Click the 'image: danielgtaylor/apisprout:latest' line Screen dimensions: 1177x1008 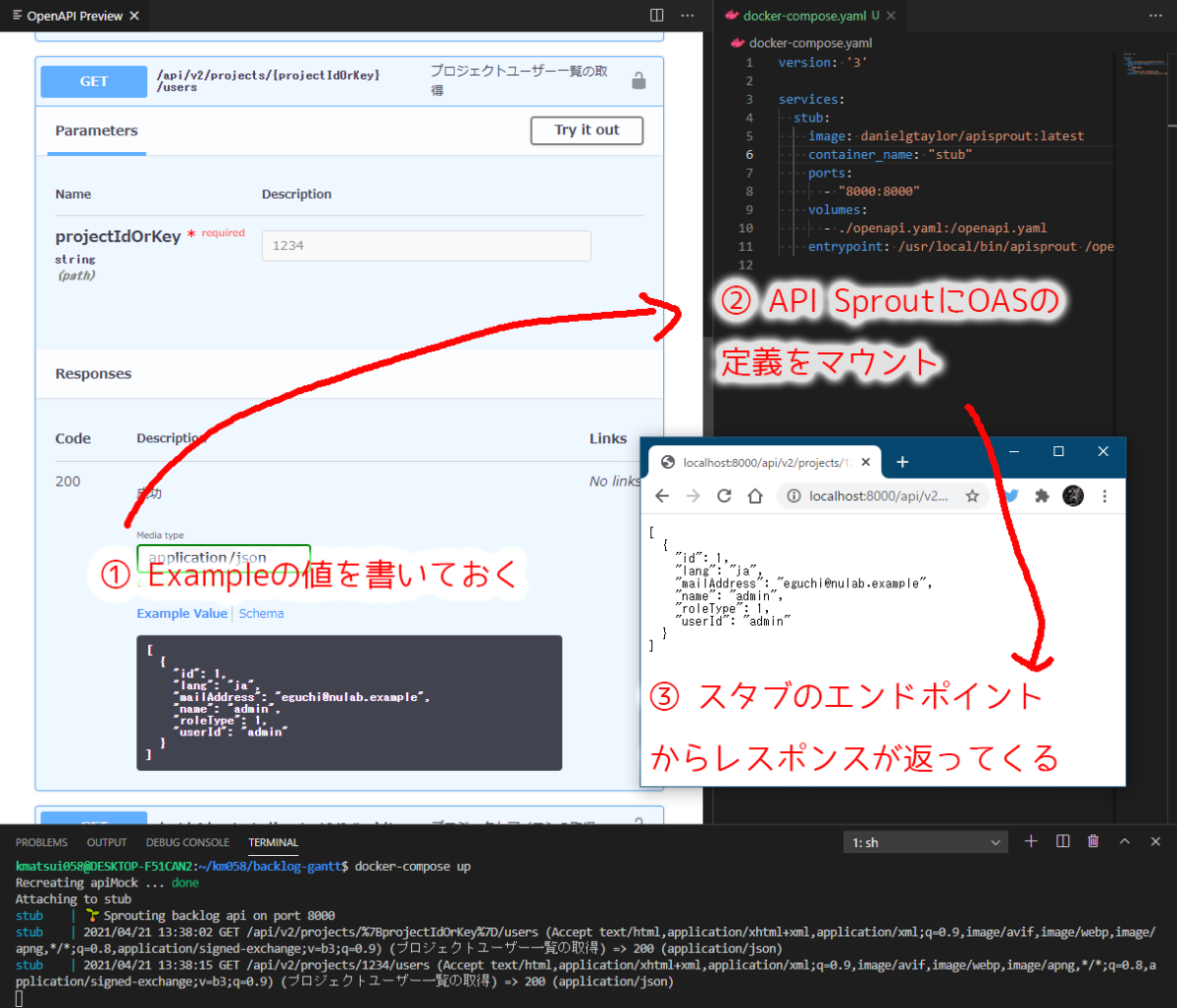[x=947, y=136]
